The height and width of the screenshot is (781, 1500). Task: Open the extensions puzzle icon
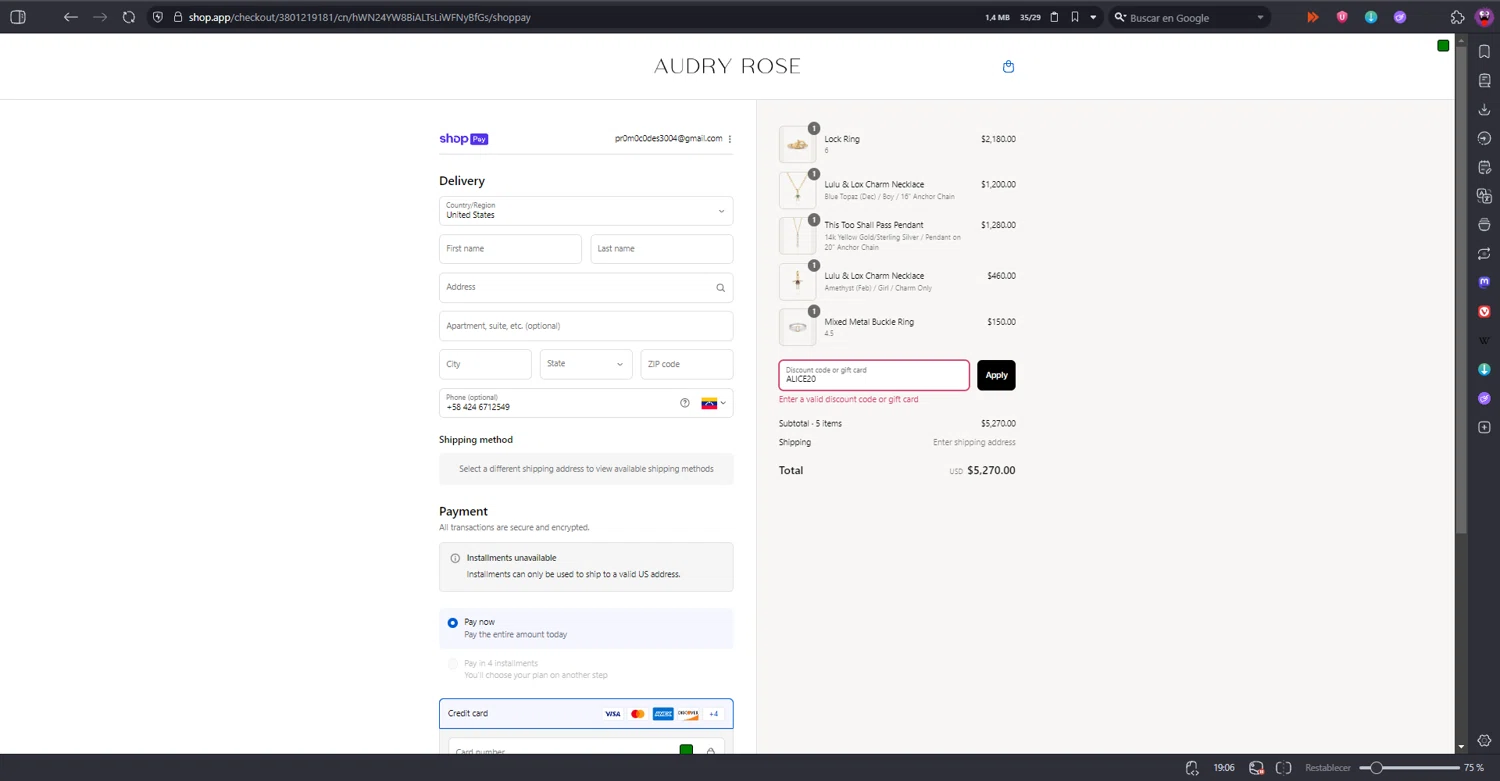click(1458, 17)
